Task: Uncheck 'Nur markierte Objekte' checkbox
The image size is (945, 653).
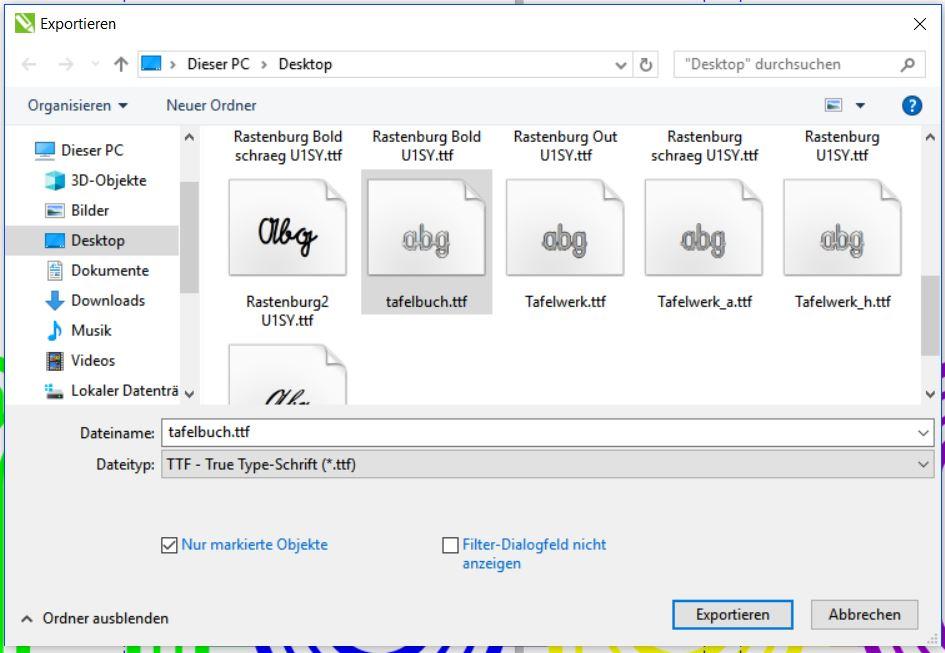Action: coord(169,545)
